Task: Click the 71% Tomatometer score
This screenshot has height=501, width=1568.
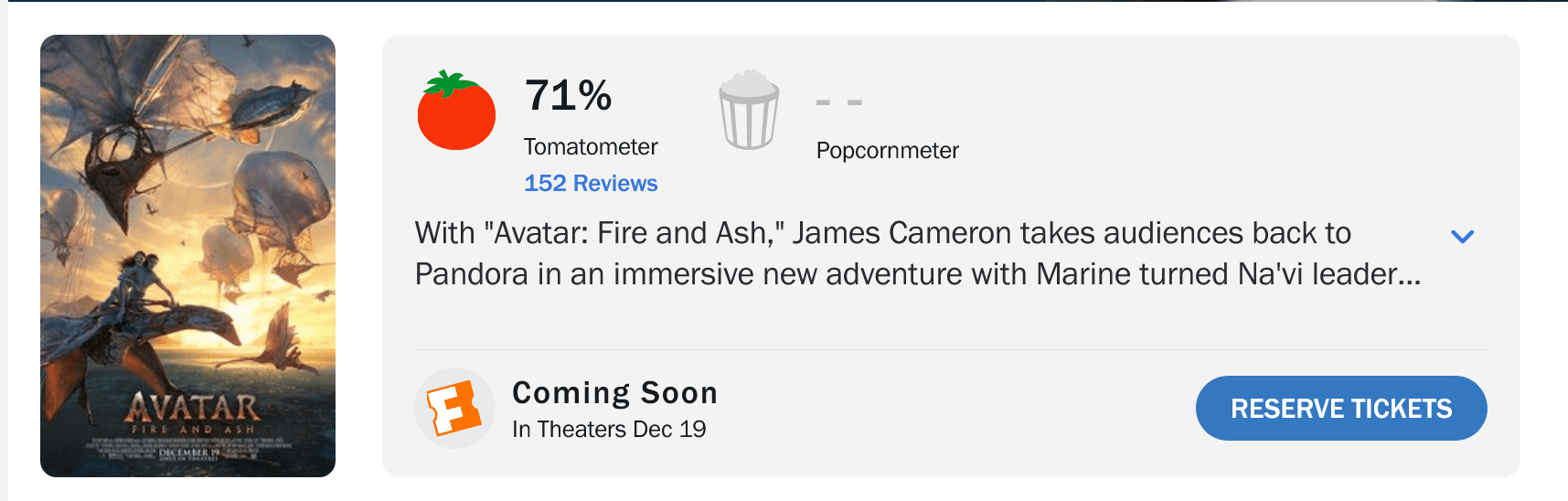Action: click(x=568, y=96)
